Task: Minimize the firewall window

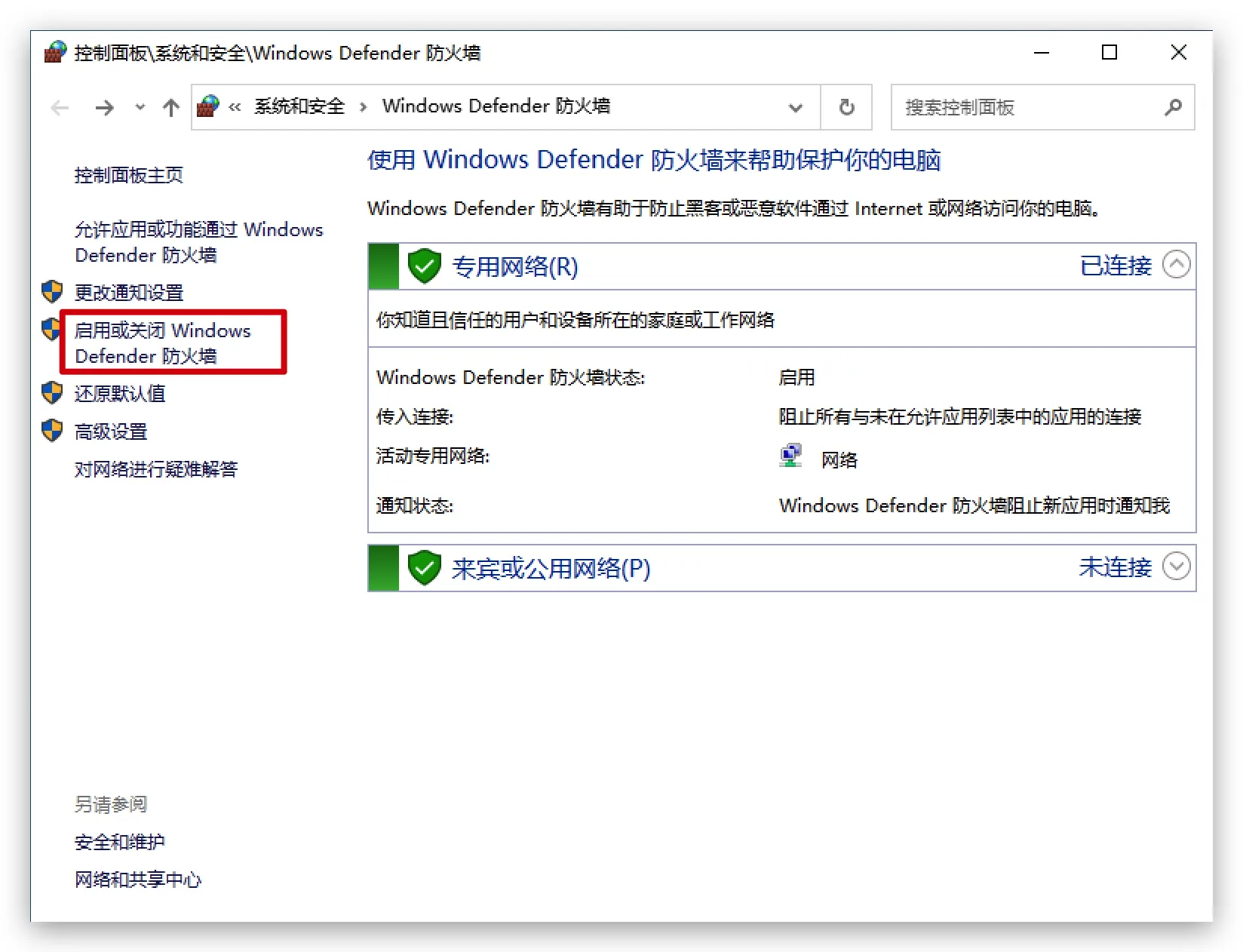Action: [x=1042, y=53]
